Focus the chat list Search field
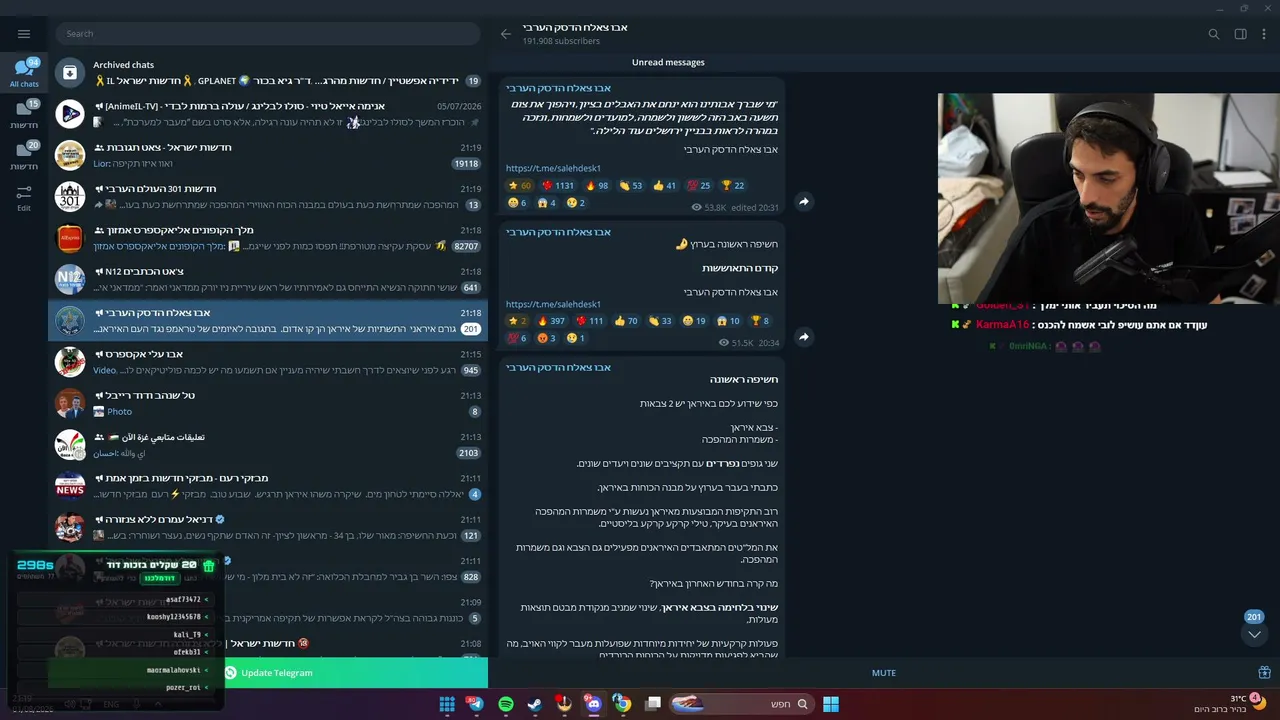Viewport: 1280px width, 720px height. [268, 33]
